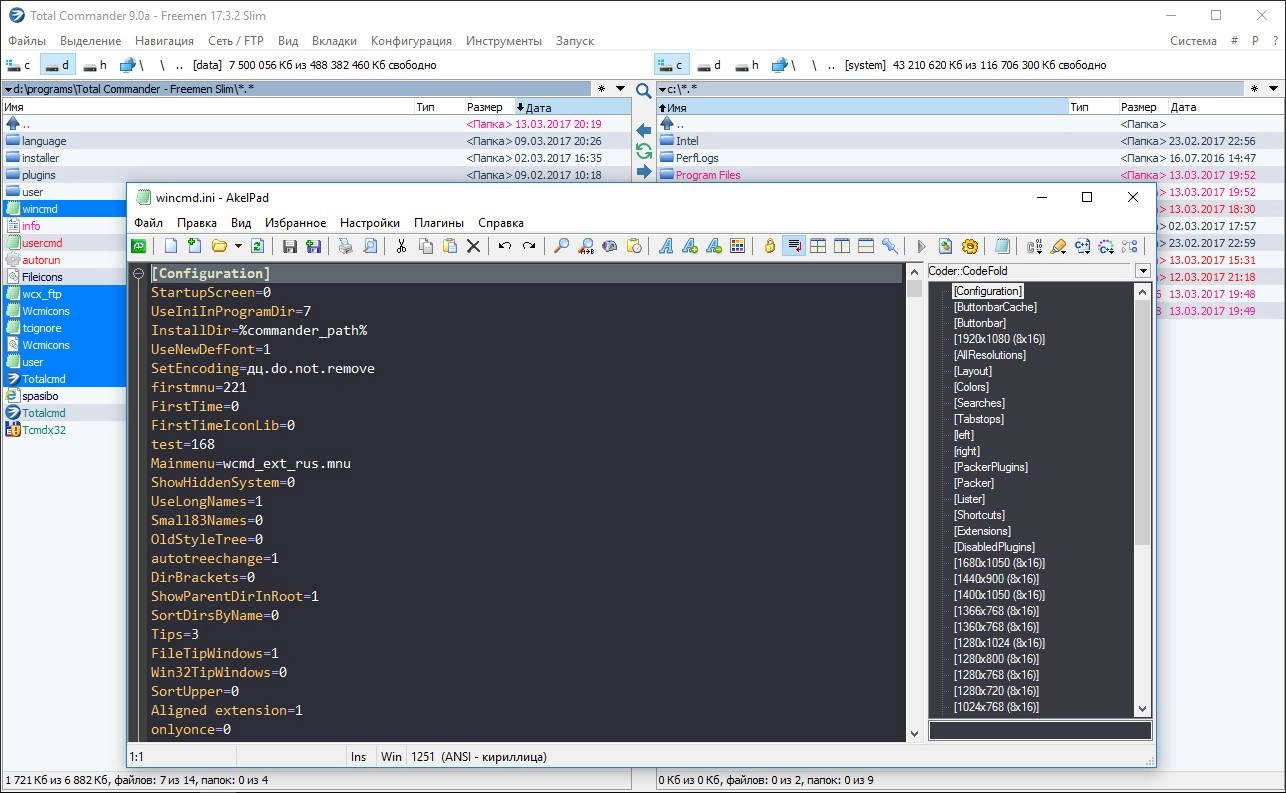Redo the edit in AkelPad toolbar
Viewport: 1286px width, 793px height.
click(529, 246)
